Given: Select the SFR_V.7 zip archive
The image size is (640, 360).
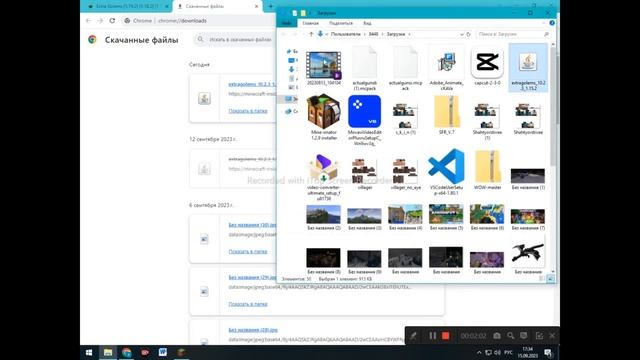Looking at the screenshot, I should coord(447,115).
